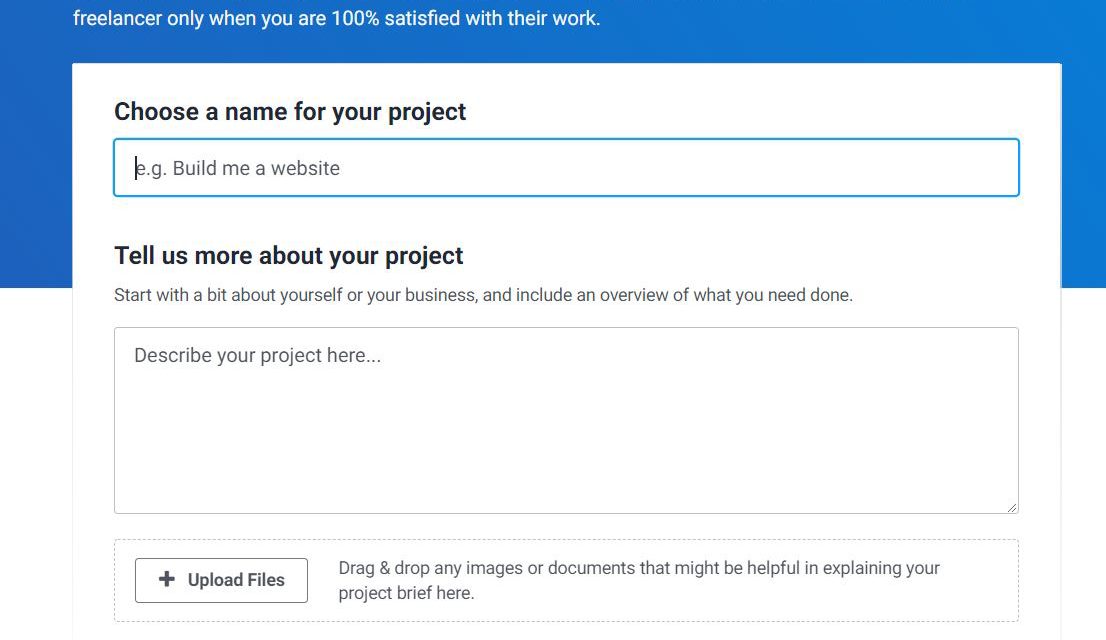Click the Upload Files button
Image resolution: width=1106 pixels, height=640 pixels.
coord(221,580)
